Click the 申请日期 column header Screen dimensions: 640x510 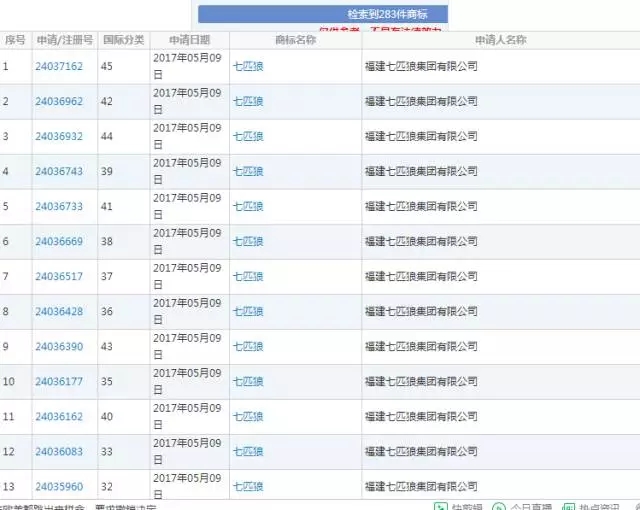pos(190,40)
